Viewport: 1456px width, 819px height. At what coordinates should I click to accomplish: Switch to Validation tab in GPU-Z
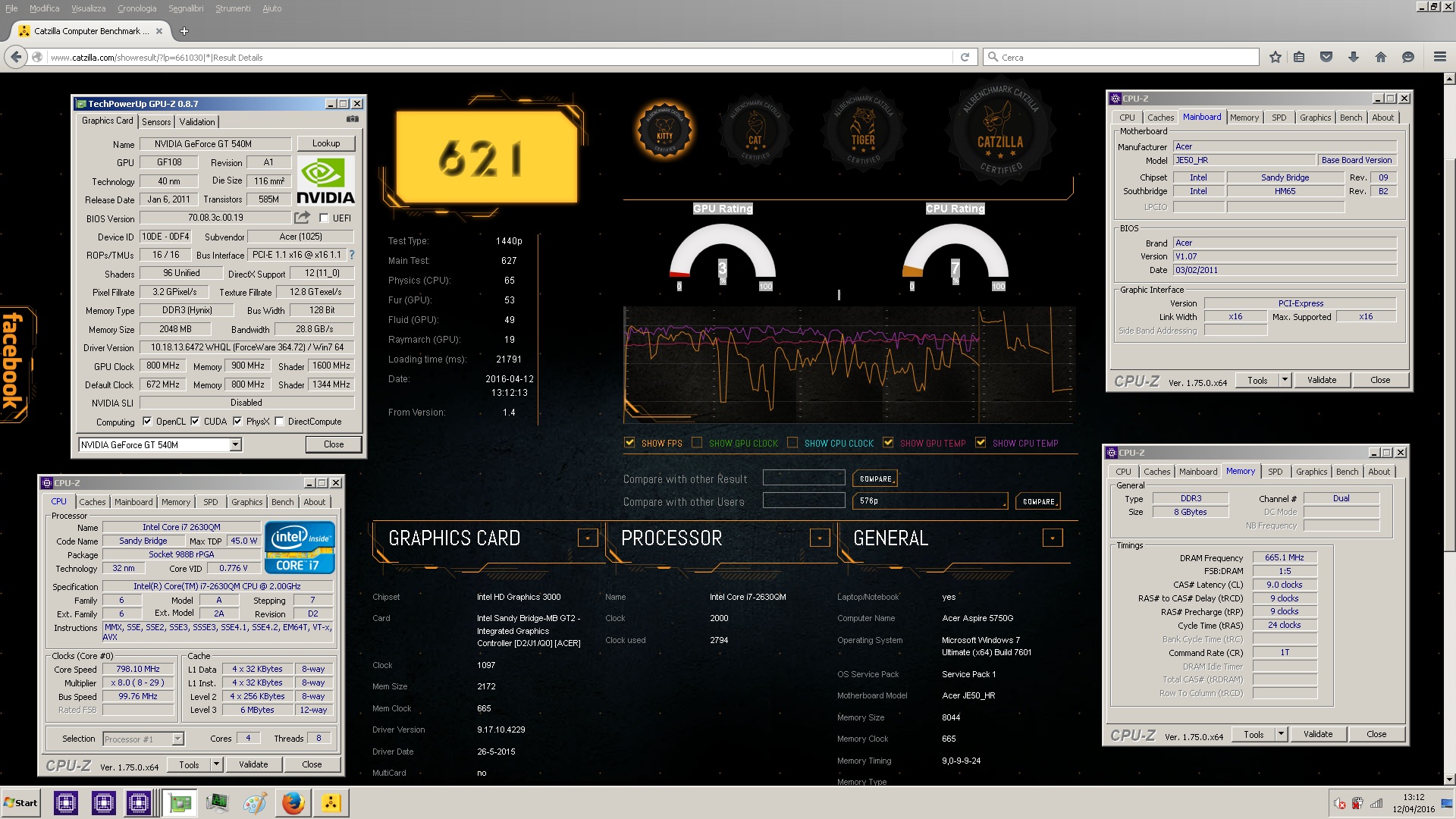(x=197, y=121)
